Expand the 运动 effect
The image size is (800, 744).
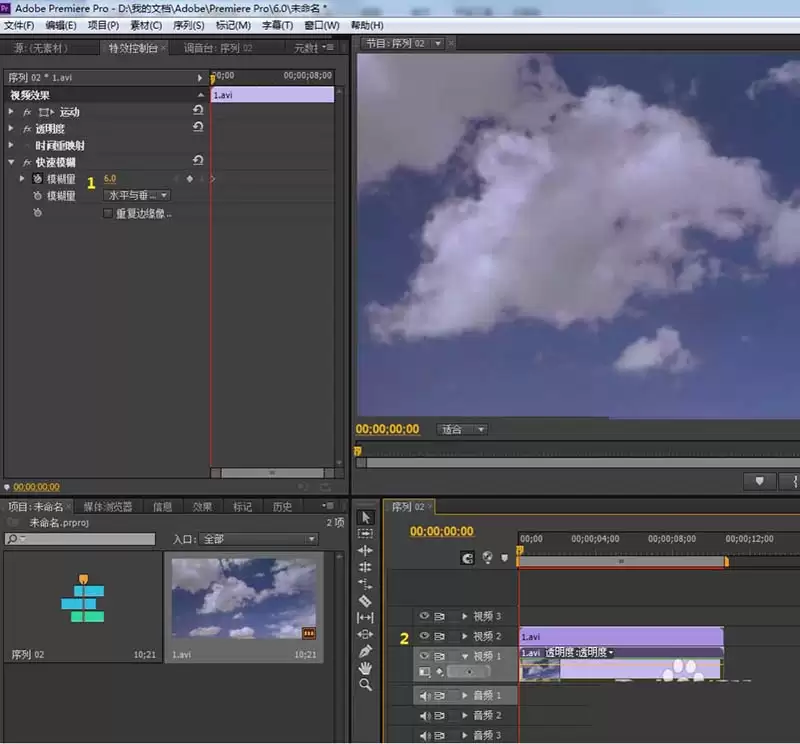tap(11, 111)
